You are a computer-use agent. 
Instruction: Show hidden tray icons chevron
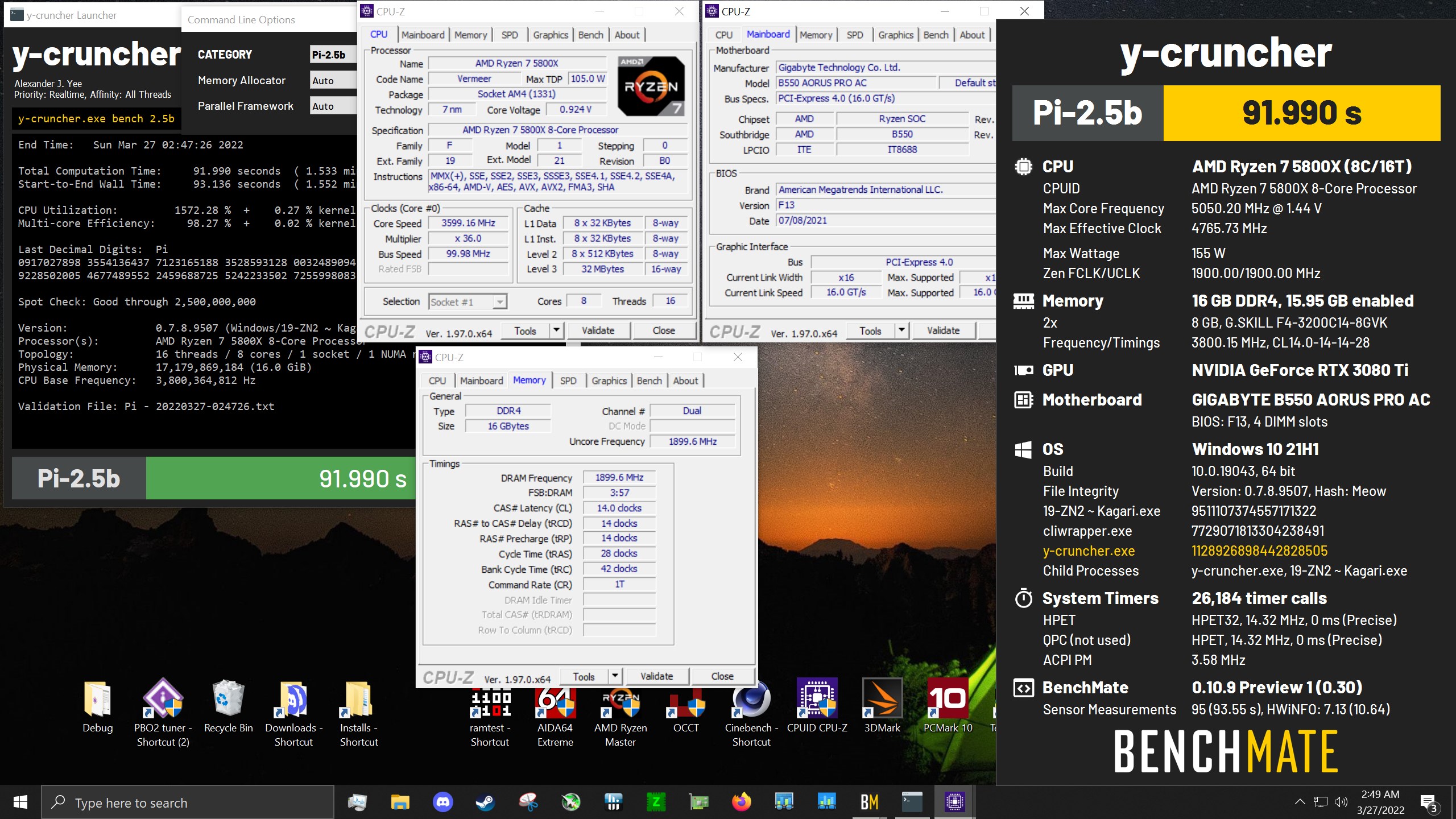pos(1300,803)
